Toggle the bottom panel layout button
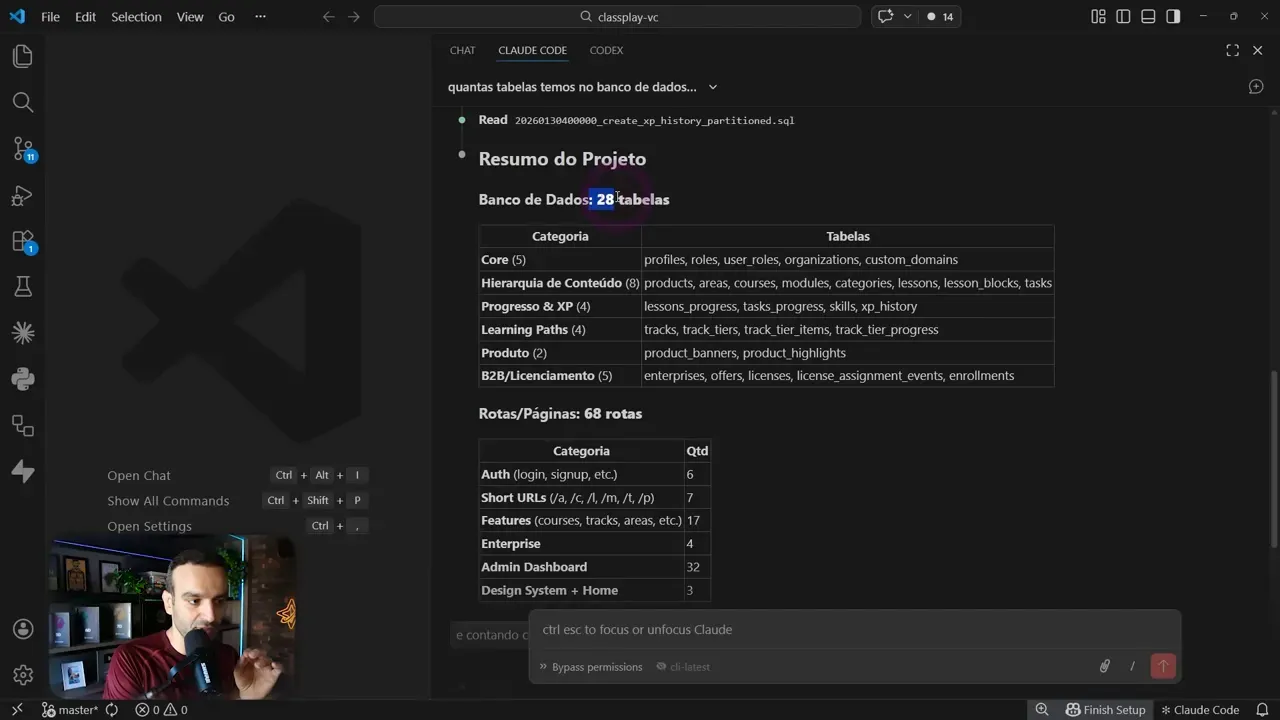This screenshot has height=720, width=1280. point(1148,17)
